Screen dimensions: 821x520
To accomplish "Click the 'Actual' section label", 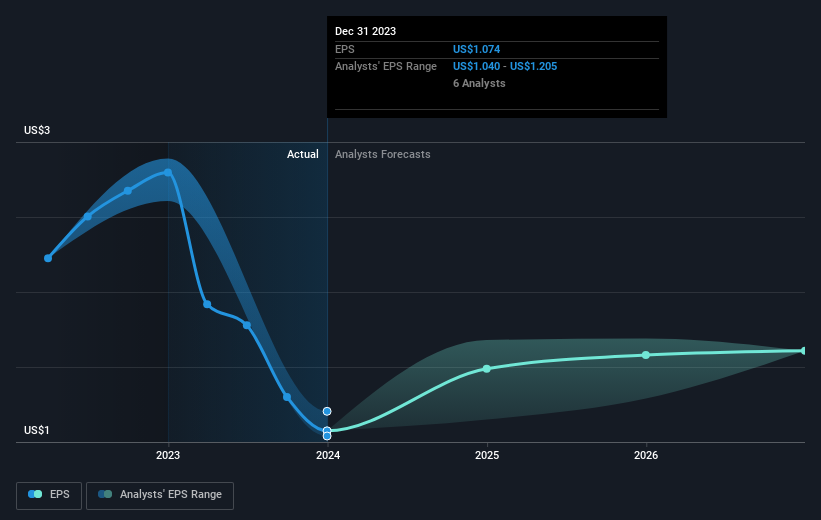I will (303, 154).
